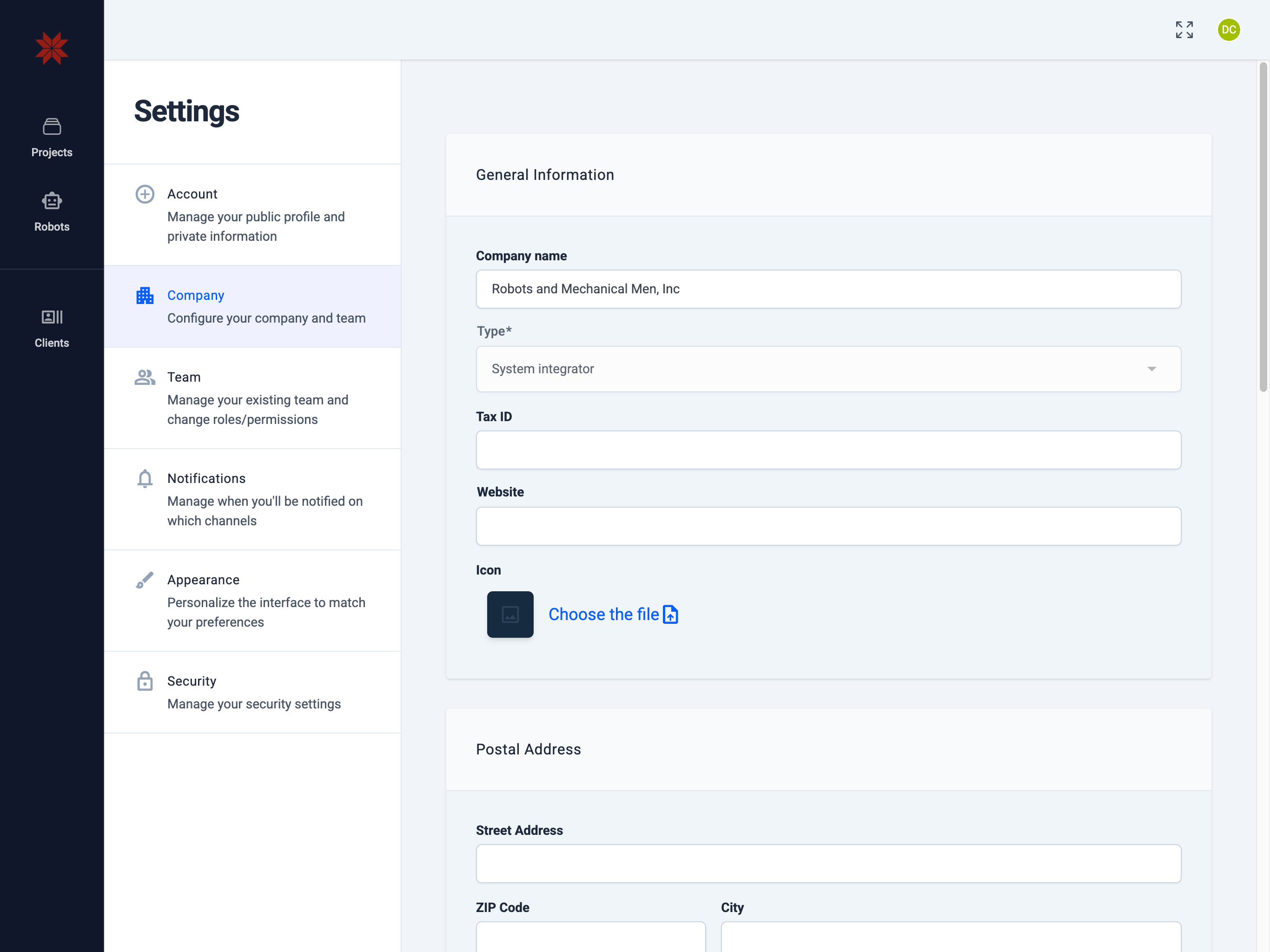Click the Website input field
1270x952 pixels.
(x=828, y=526)
